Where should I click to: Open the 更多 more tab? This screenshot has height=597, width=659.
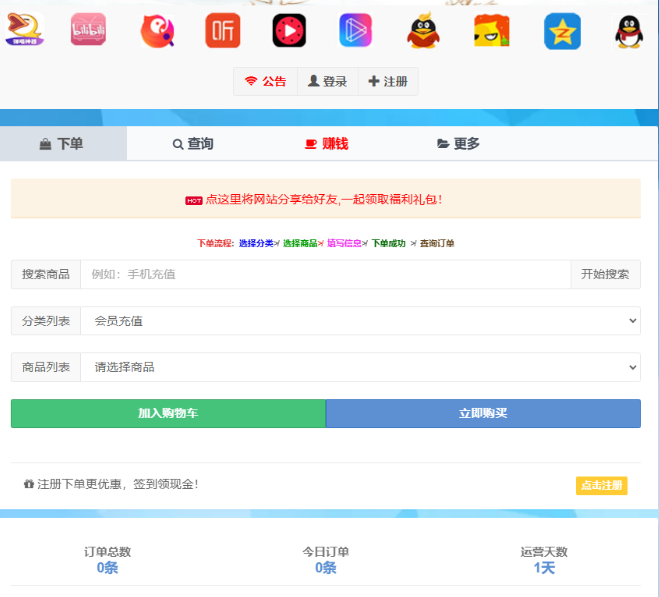[x=459, y=144]
